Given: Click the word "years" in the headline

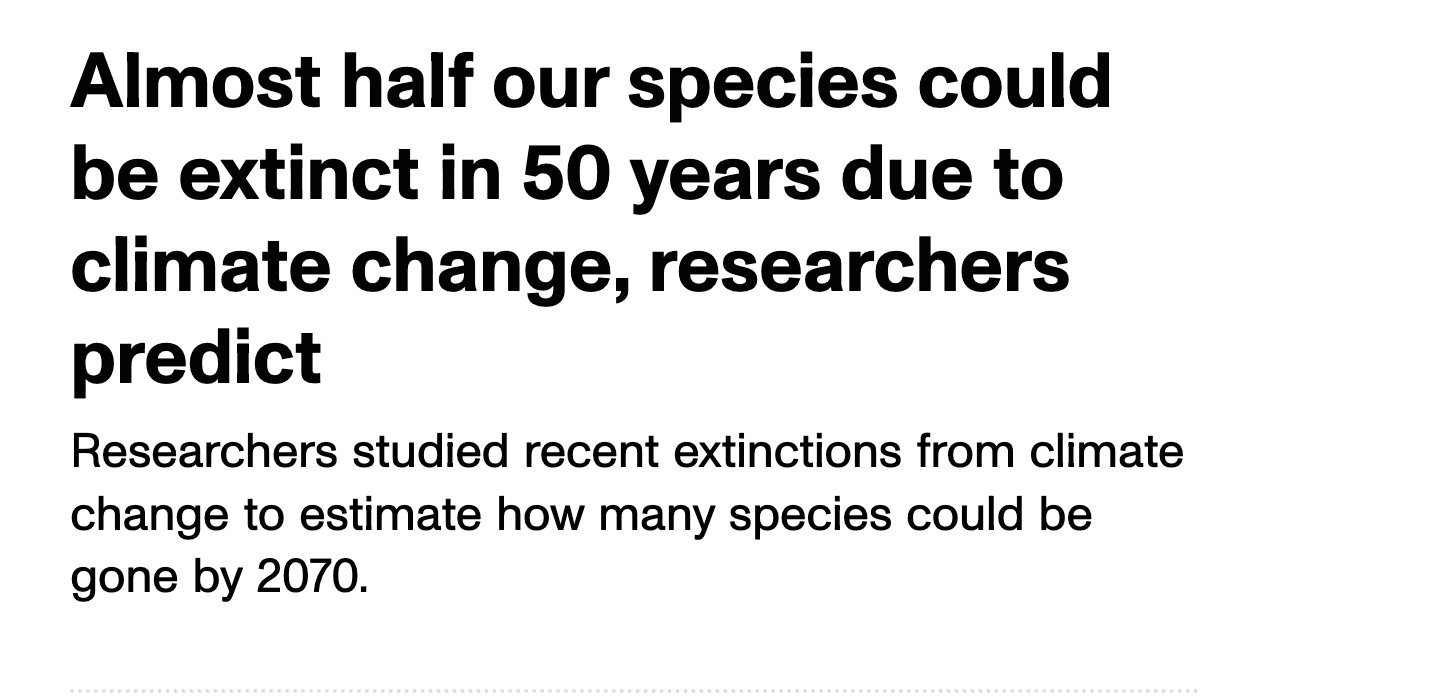Looking at the screenshot, I should pos(734,177).
